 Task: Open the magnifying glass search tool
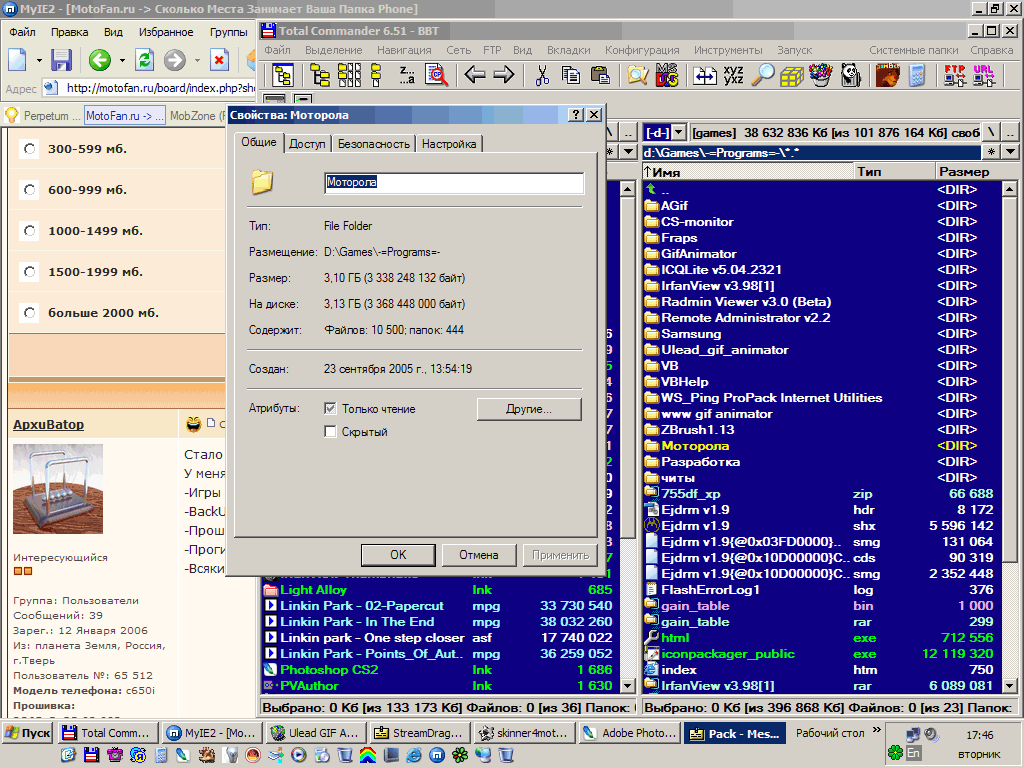pos(762,76)
